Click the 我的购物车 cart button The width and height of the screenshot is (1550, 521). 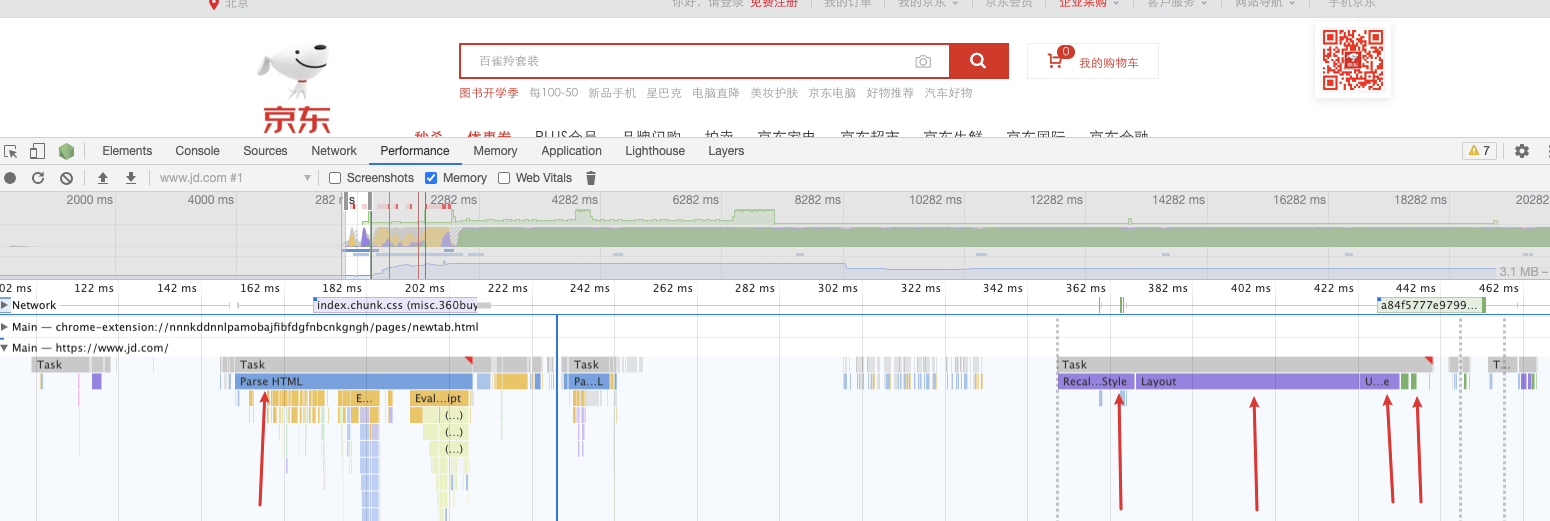[1092, 61]
